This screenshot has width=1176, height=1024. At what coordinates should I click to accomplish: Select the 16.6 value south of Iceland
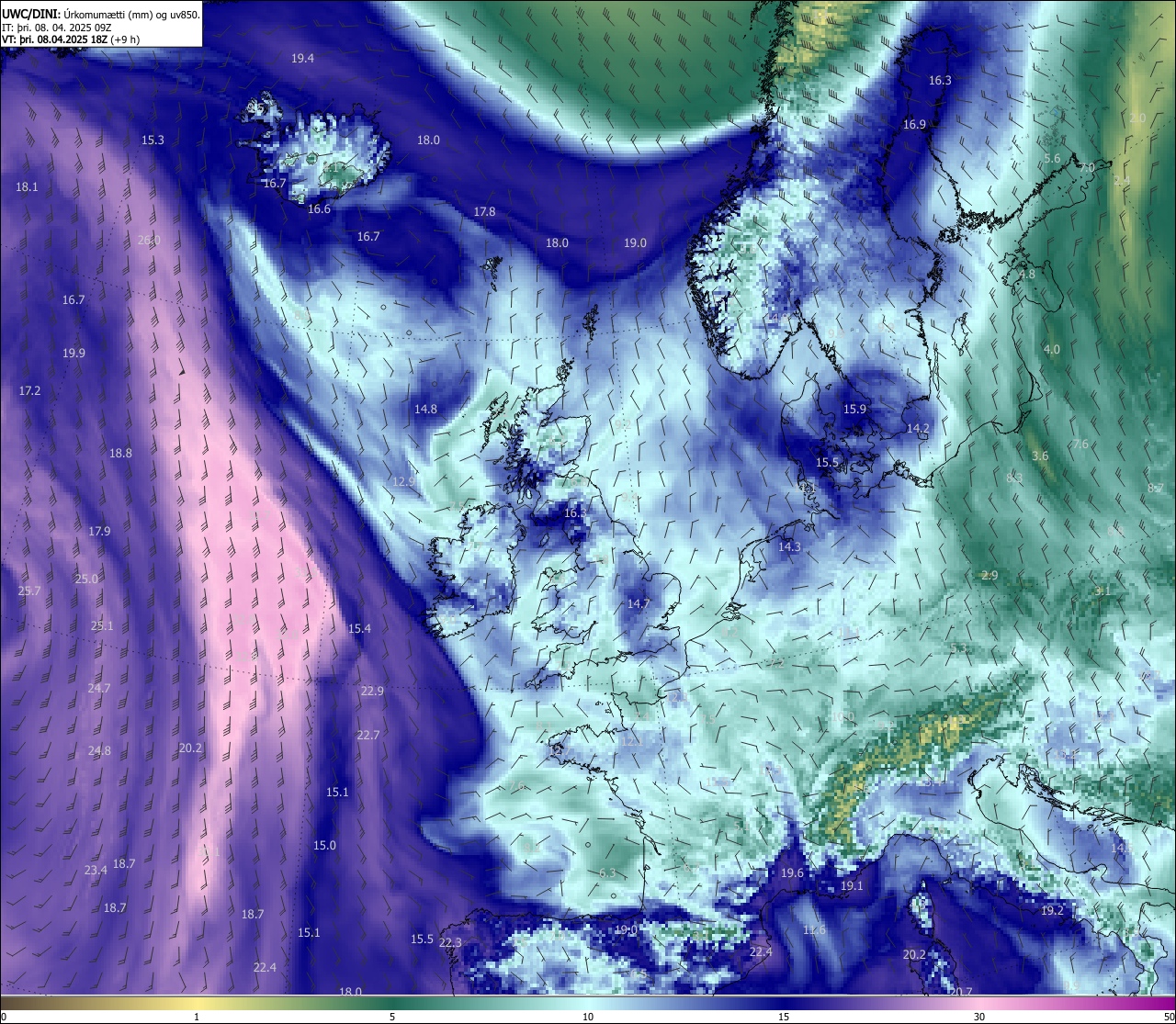319,208
